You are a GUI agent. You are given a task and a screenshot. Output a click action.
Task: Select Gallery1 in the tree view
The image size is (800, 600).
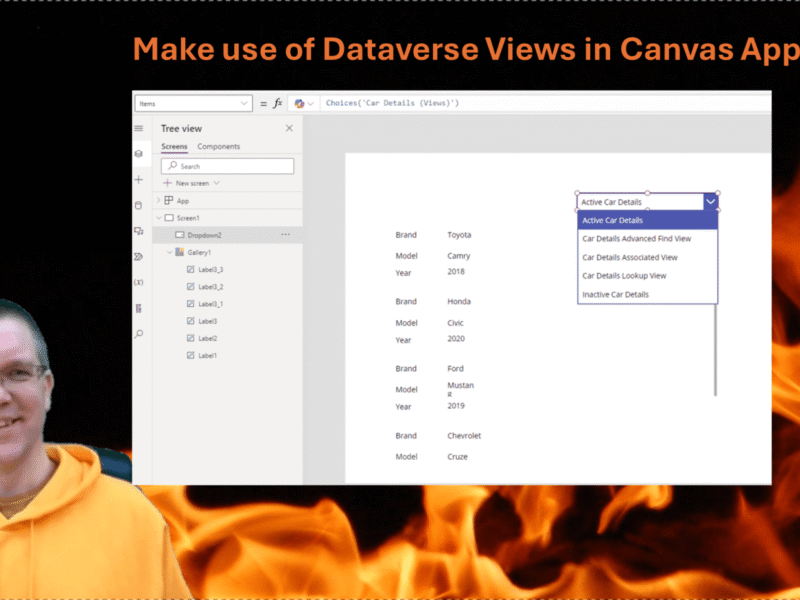click(x=199, y=253)
